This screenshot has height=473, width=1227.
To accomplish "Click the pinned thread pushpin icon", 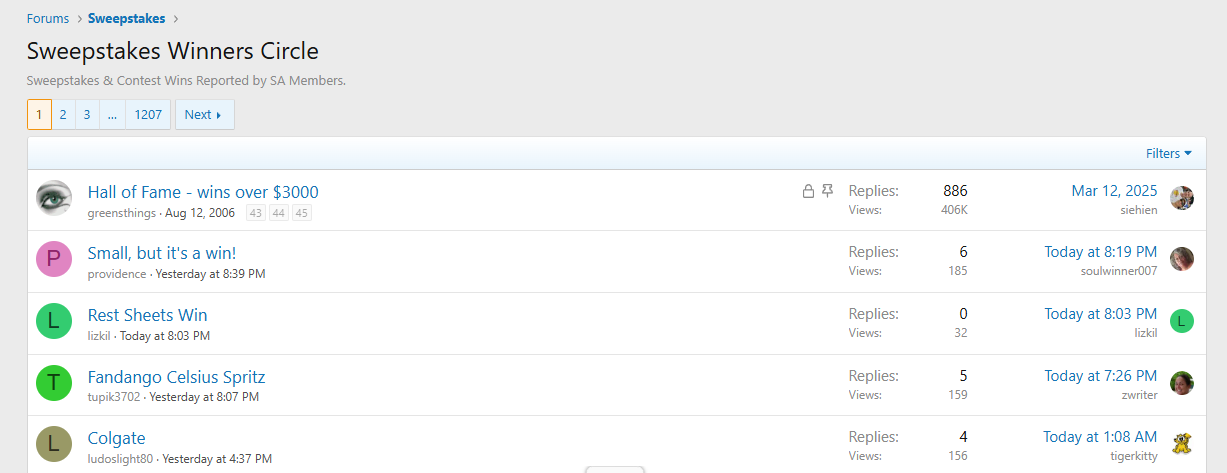I will point(828,191).
